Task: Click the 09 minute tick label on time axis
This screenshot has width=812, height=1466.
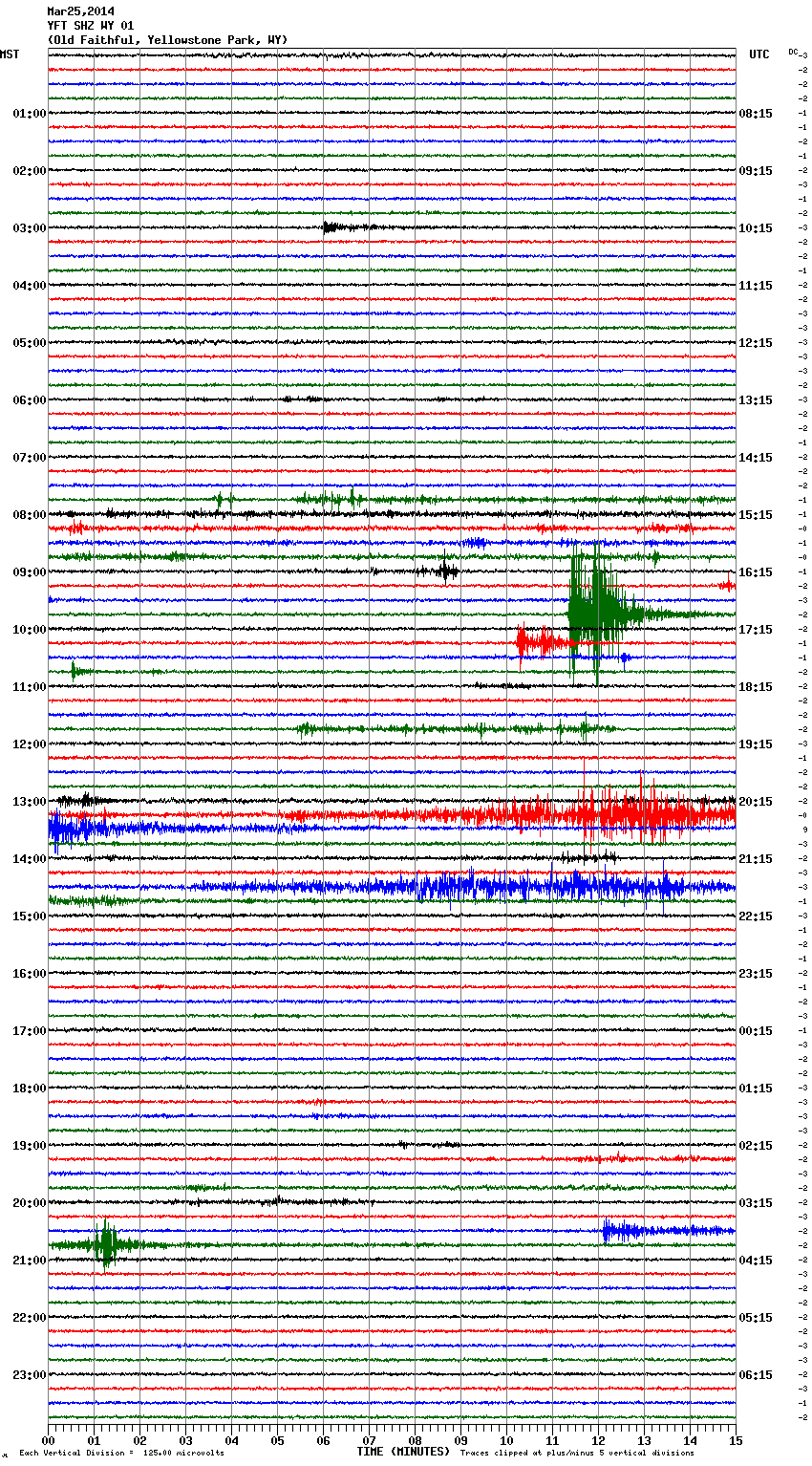Action: pyautogui.click(x=460, y=1440)
